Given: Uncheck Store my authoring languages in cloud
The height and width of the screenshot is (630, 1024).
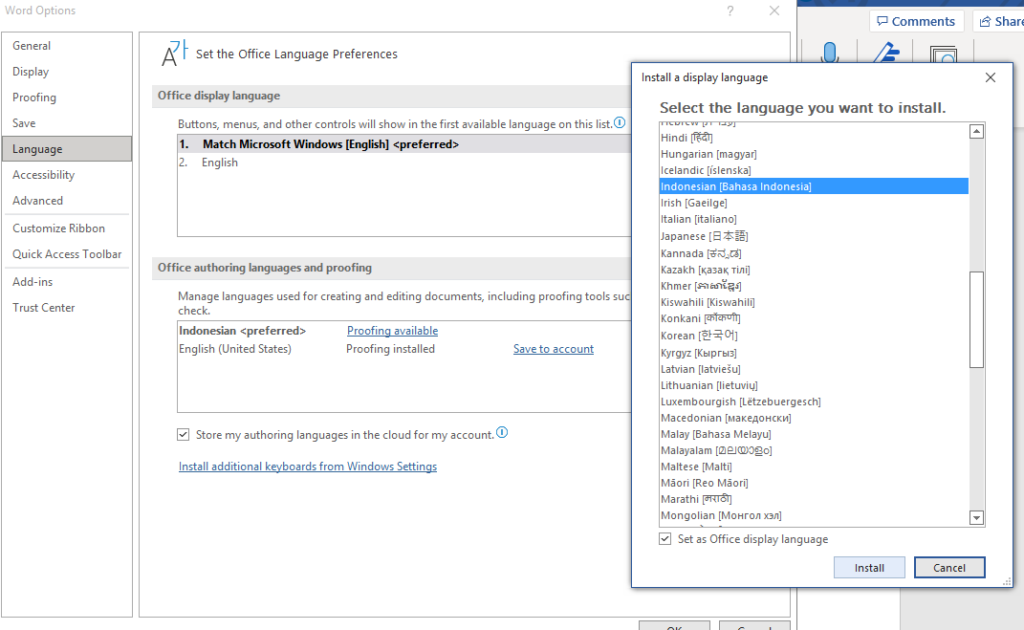Looking at the screenshot, I should pyautogui.click(x=183, y=435).
